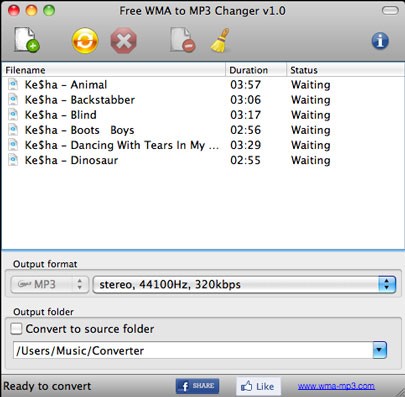Open the MP3 output format dropdown
The height and width of the screenshot is (397, 405).
pos(50,285)
